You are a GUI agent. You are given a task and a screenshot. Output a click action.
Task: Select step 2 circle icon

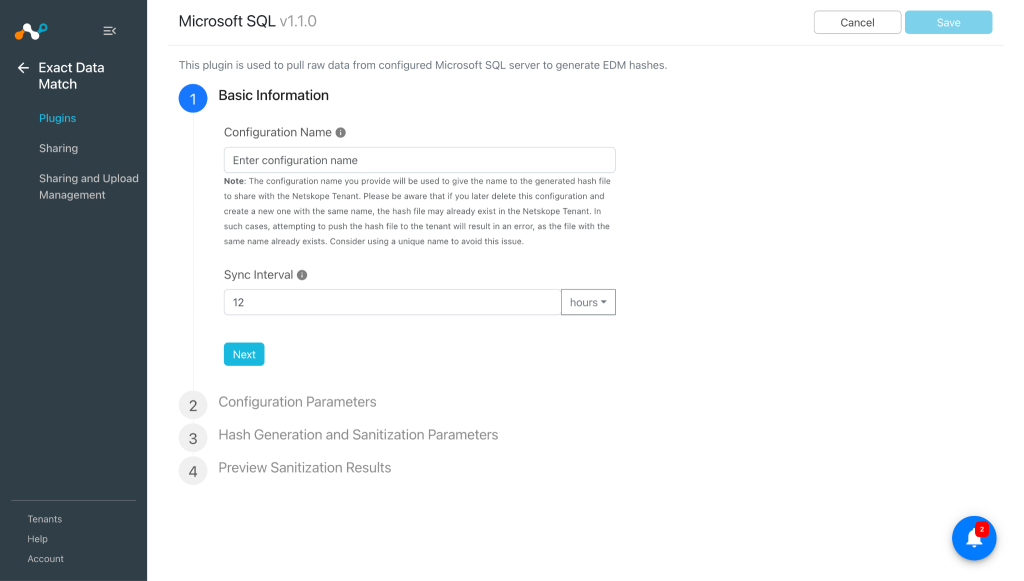click(193, 405)
